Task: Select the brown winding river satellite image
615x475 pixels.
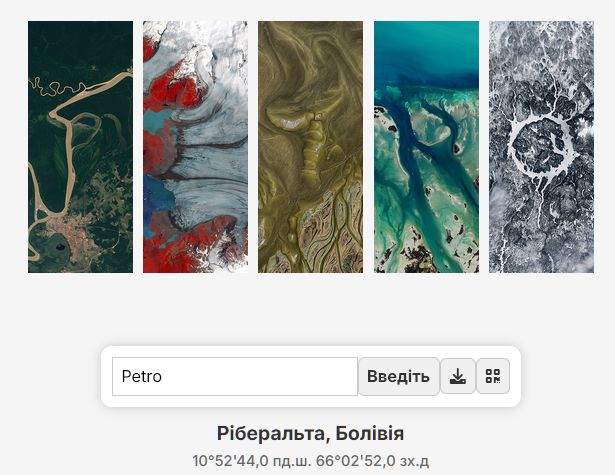Action: coord(80,147)
